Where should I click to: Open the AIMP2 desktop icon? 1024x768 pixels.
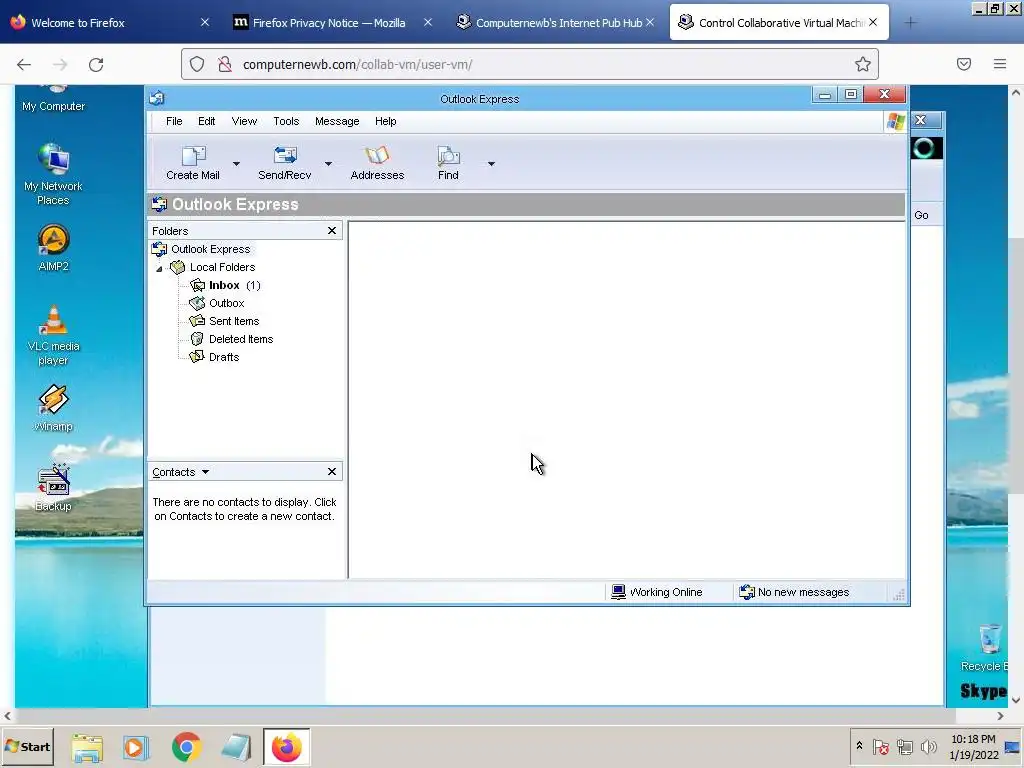coord(53,248)
